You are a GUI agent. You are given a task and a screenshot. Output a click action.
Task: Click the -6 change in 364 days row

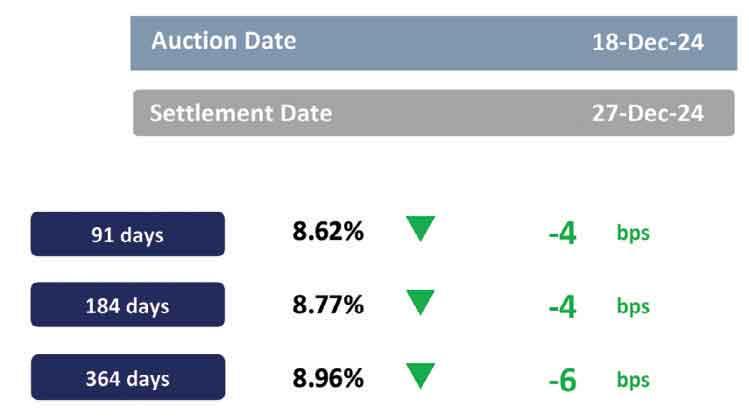point(562,380)
